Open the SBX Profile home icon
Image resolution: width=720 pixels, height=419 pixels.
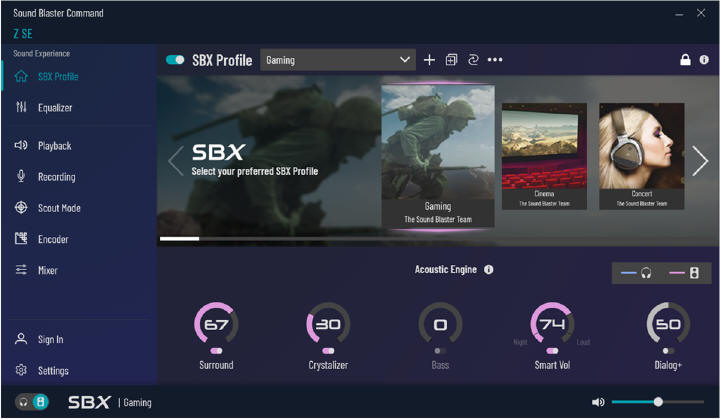pos(21,76)
